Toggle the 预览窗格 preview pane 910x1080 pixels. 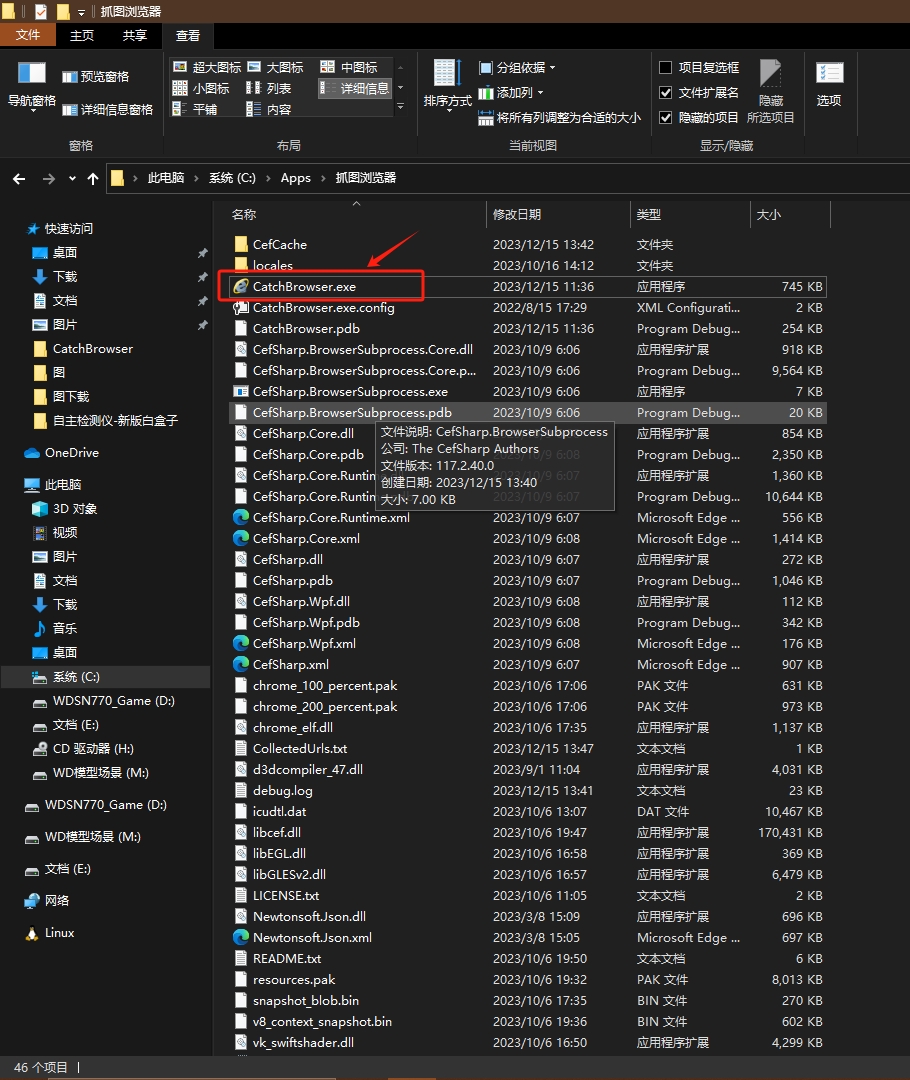tap(96, 76)
